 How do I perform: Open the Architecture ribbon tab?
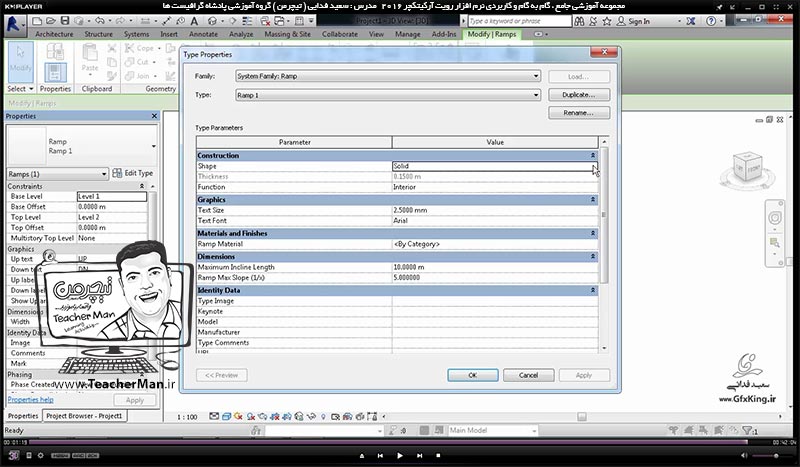pyautogui.click(x=54, y=34)
